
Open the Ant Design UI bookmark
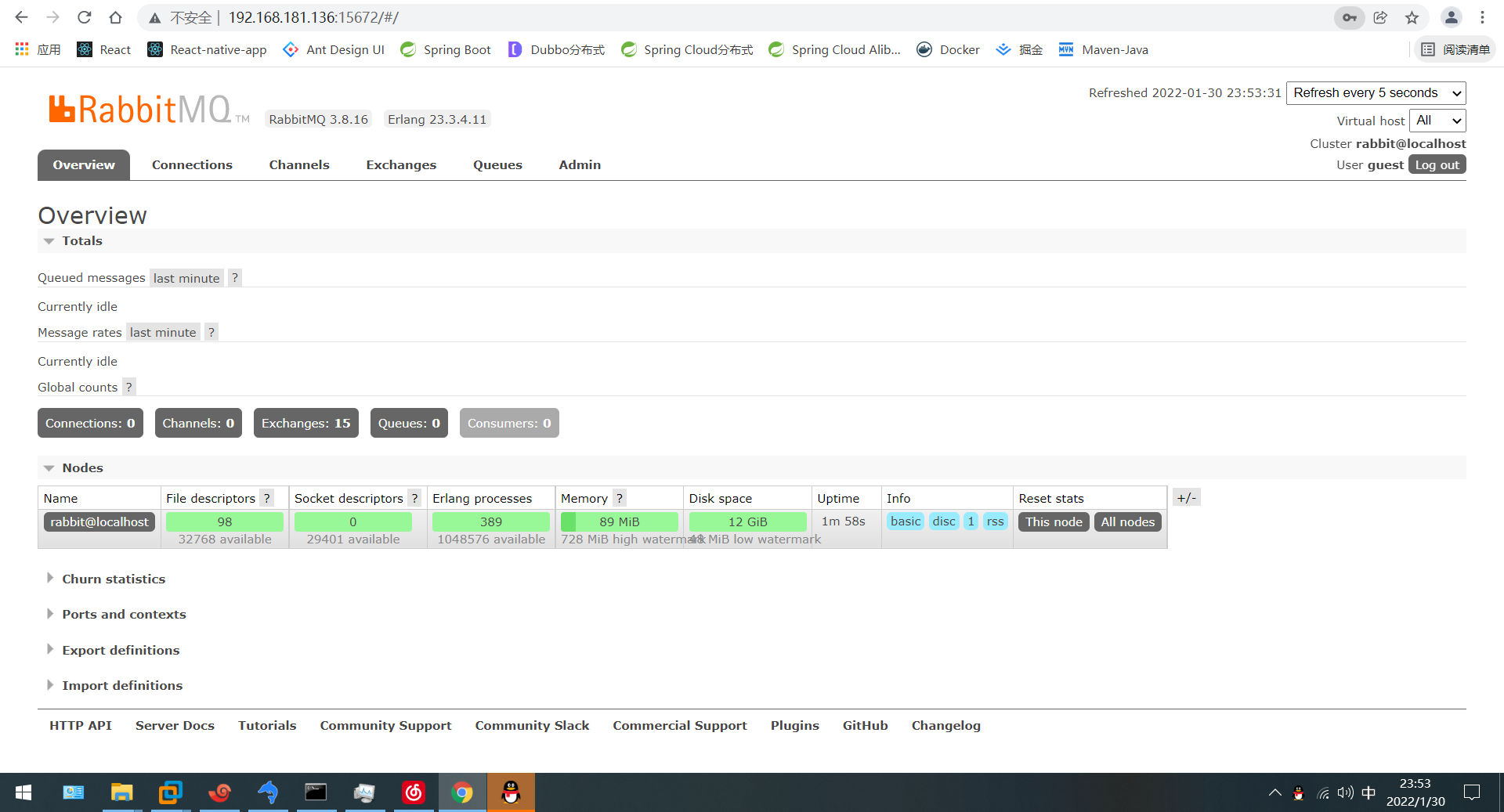(x=334, y=49)
